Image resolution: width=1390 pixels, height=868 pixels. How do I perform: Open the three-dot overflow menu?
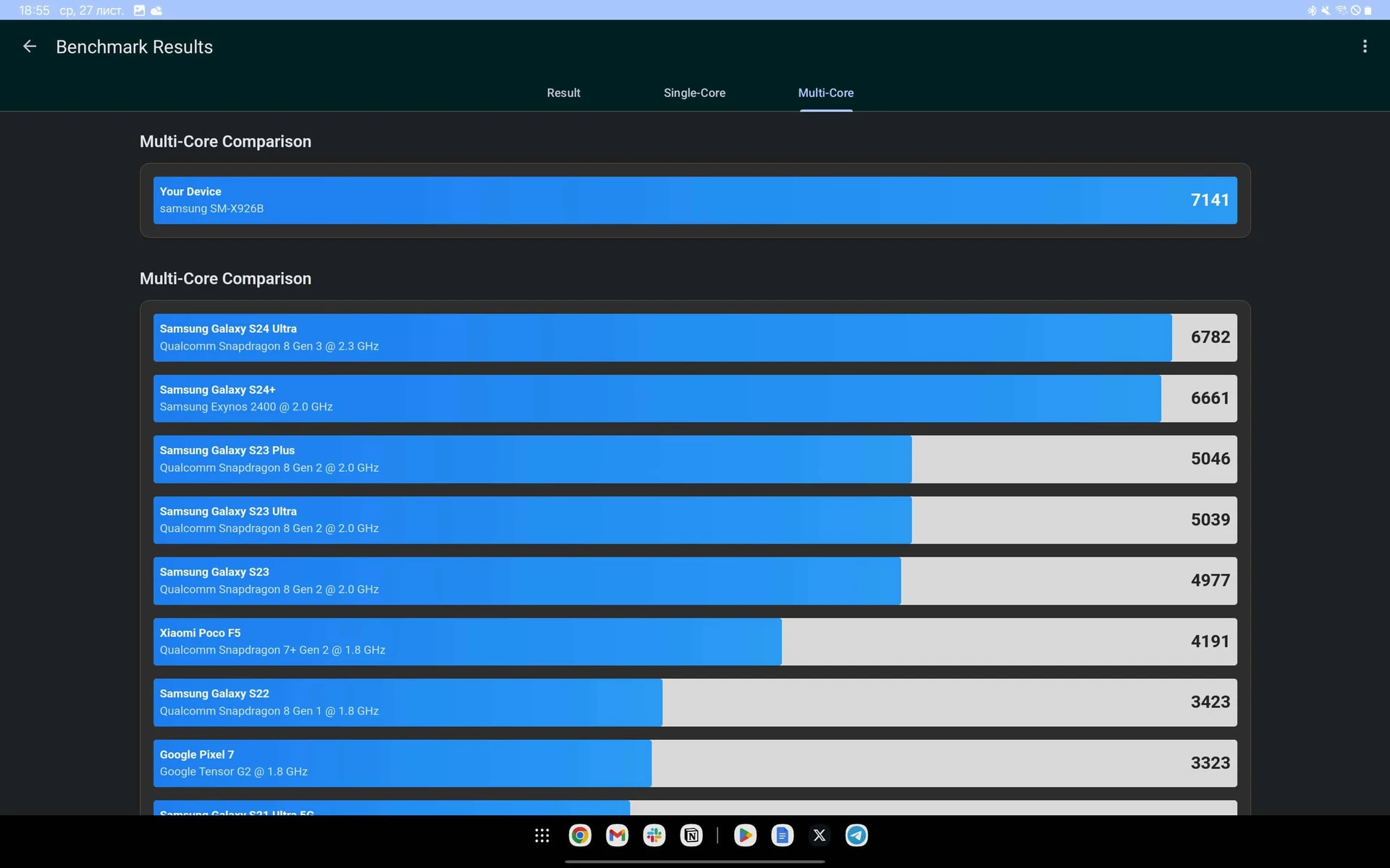point(1365,46)
